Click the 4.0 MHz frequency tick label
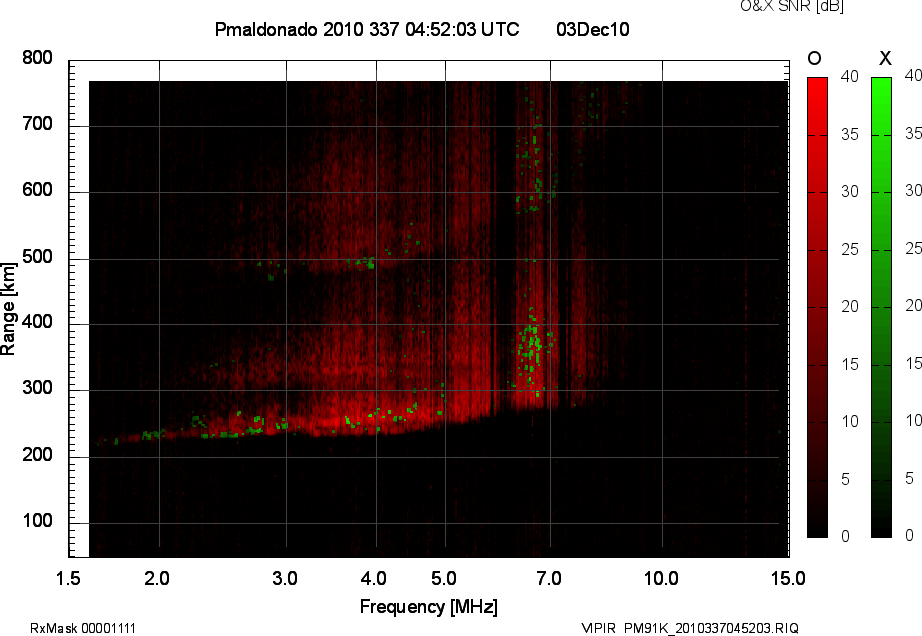 click(x=373, y=578)
